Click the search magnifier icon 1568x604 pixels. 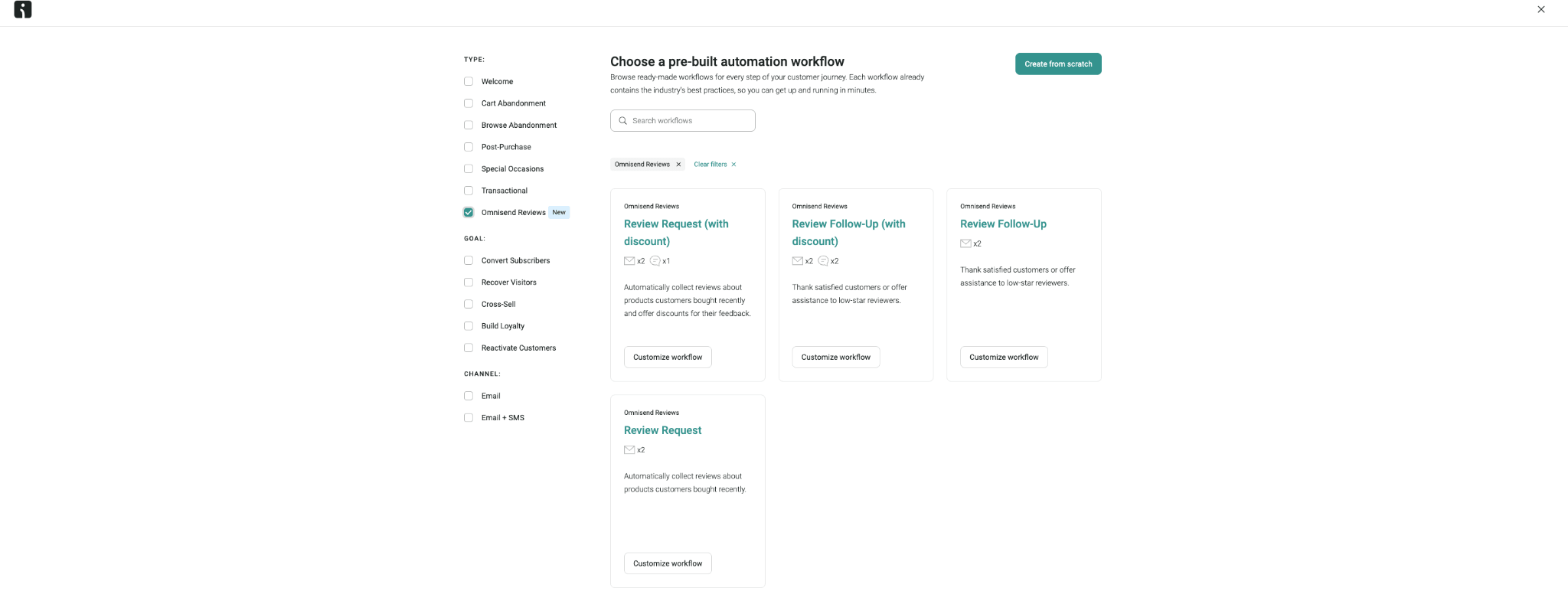[x=623, y=121]
